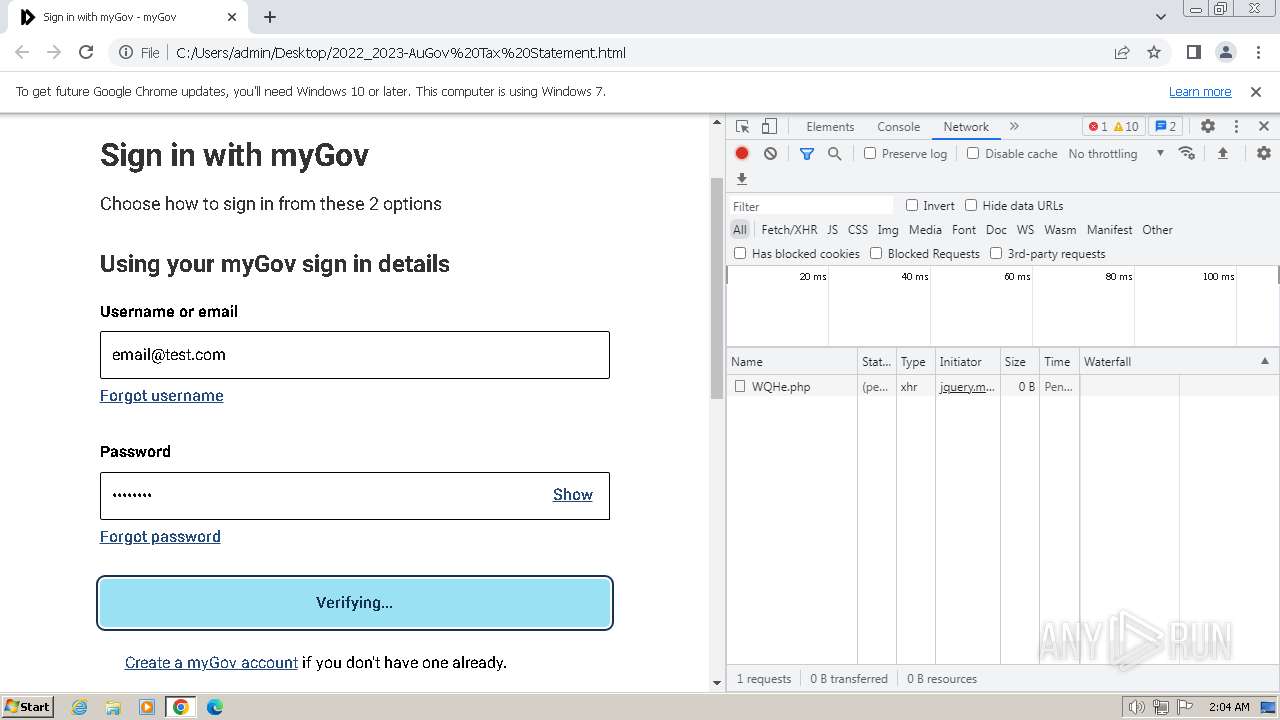Close the DevTools panel

(x=1264, y=126)
